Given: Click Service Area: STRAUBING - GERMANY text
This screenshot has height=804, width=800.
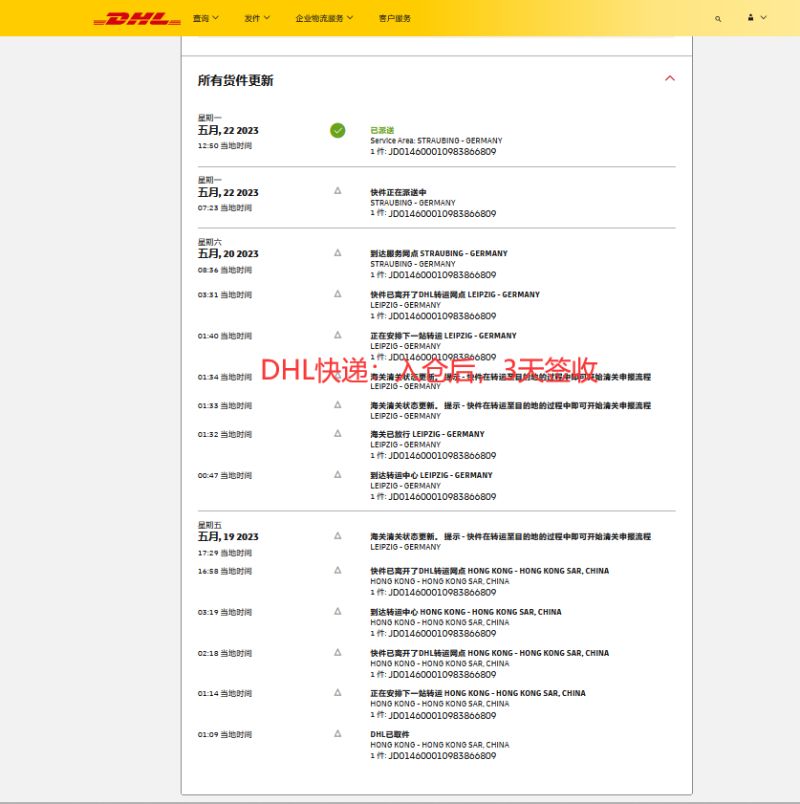Looking at the screenshot, I should pos(436,140).
